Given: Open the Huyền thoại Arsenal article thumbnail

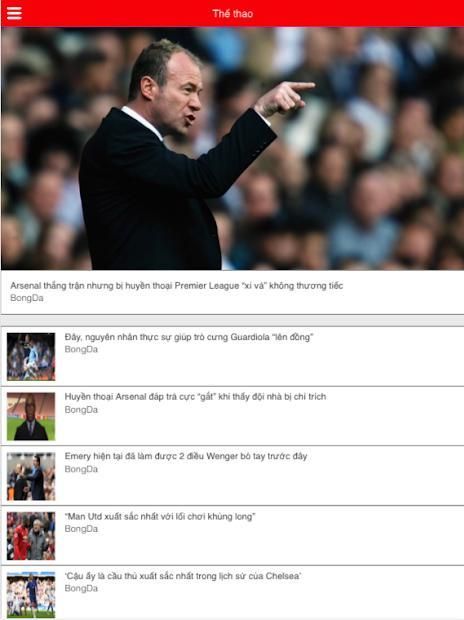Looking at the screenshot, I should tap(31, 416).
